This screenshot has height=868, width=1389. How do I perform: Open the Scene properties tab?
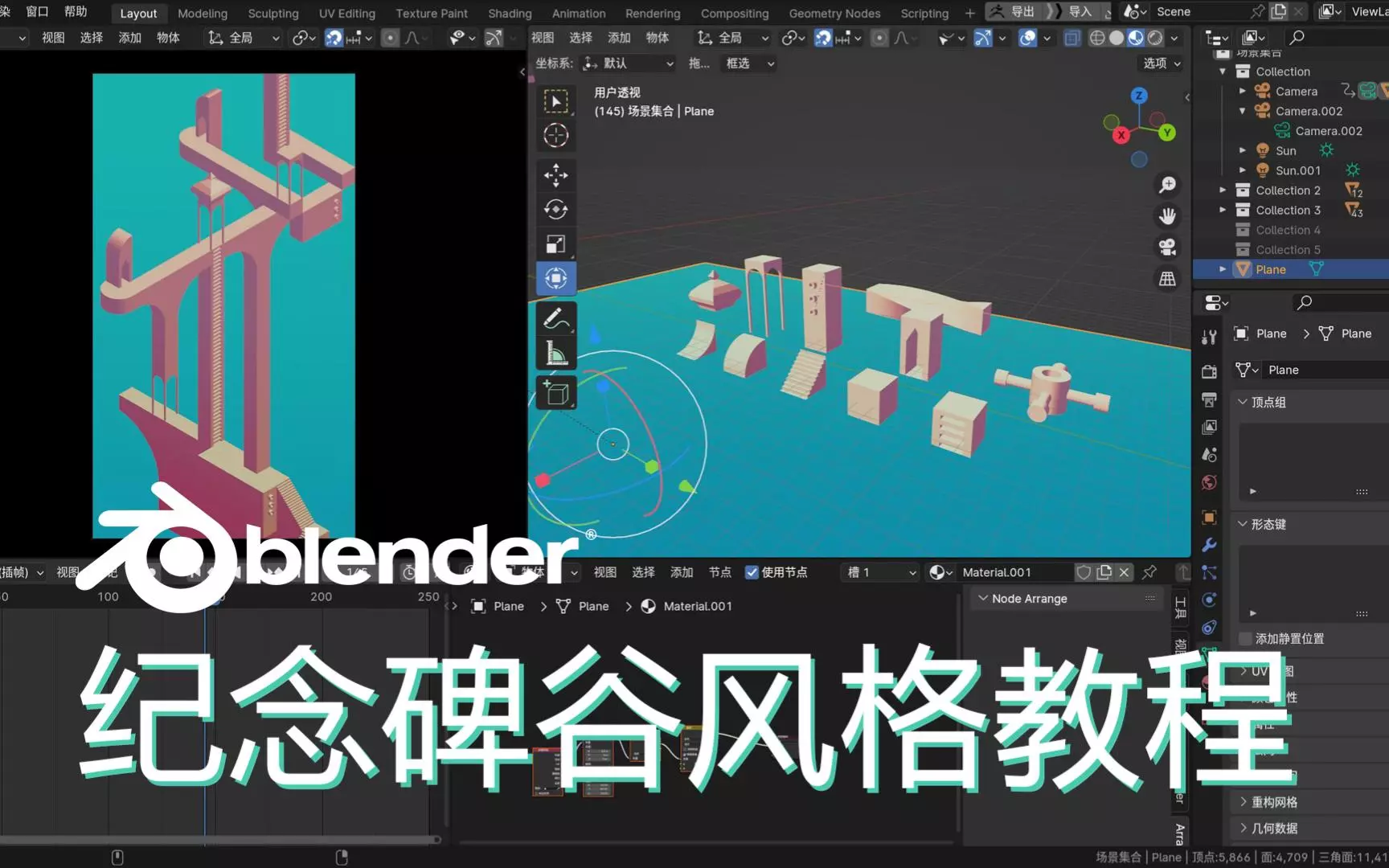[x=1209, y=455]
